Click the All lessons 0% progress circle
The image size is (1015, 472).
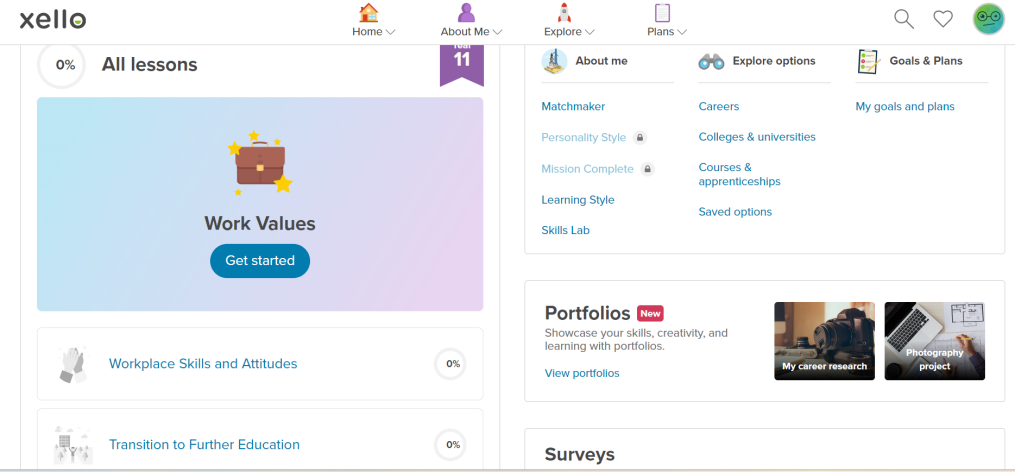point(61,65)
